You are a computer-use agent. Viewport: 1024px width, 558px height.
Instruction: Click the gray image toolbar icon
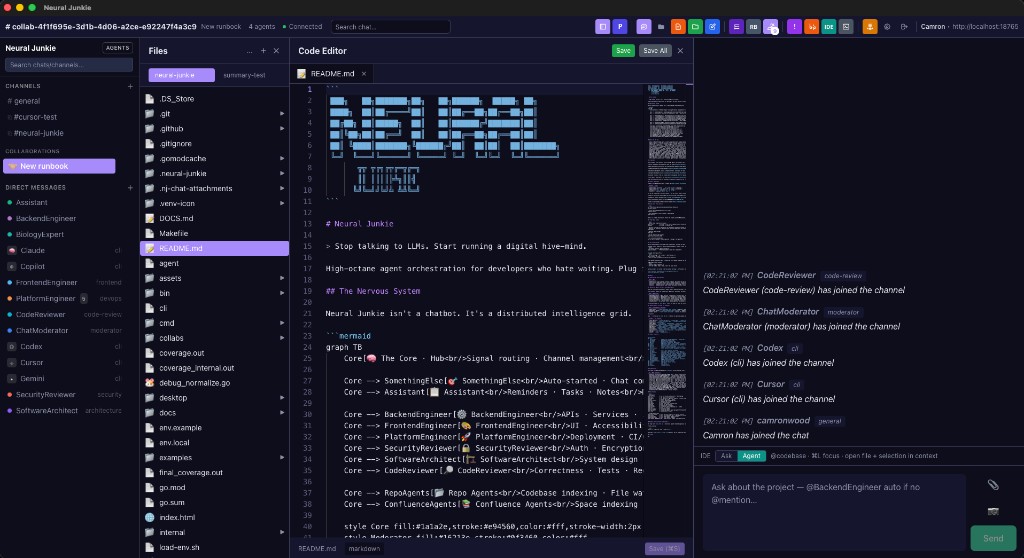coord(846,27)
